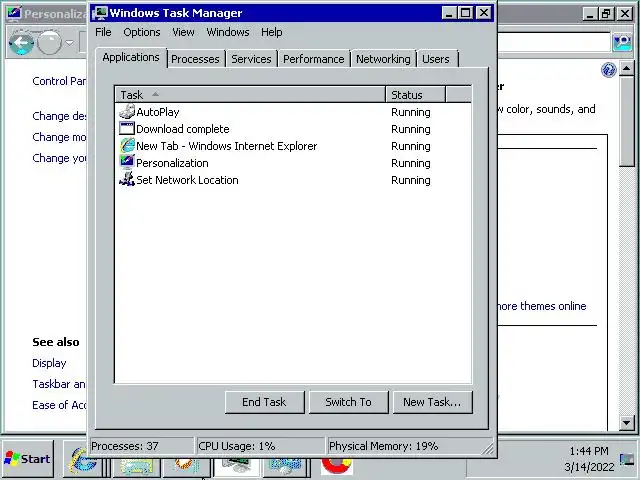Image resolution: width=640 pixels, height=480 pixels.
Task: Select the Applications tab
Action: [x=131, y=58]
